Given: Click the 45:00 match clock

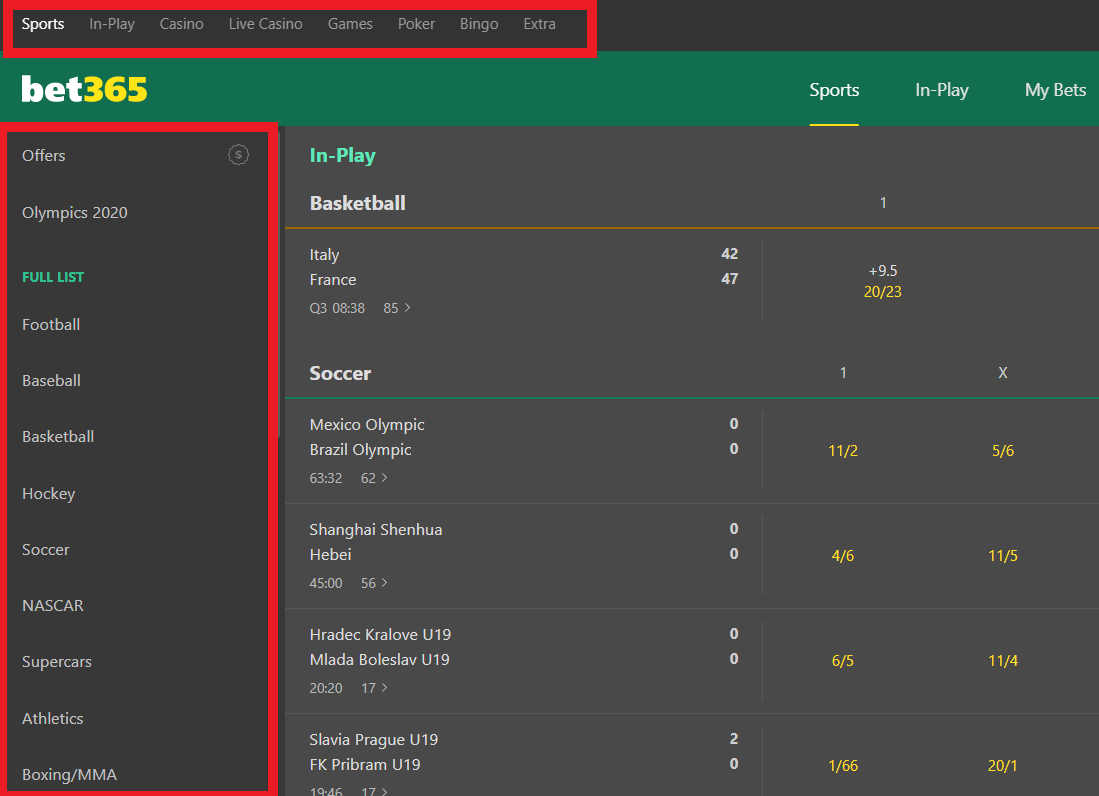Looking at the screenshot, I should click(326, 583).
